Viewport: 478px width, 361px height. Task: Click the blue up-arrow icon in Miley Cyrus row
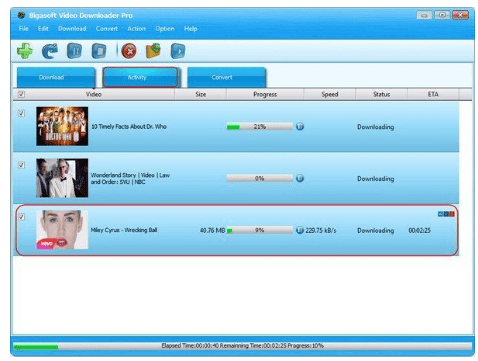440,214
